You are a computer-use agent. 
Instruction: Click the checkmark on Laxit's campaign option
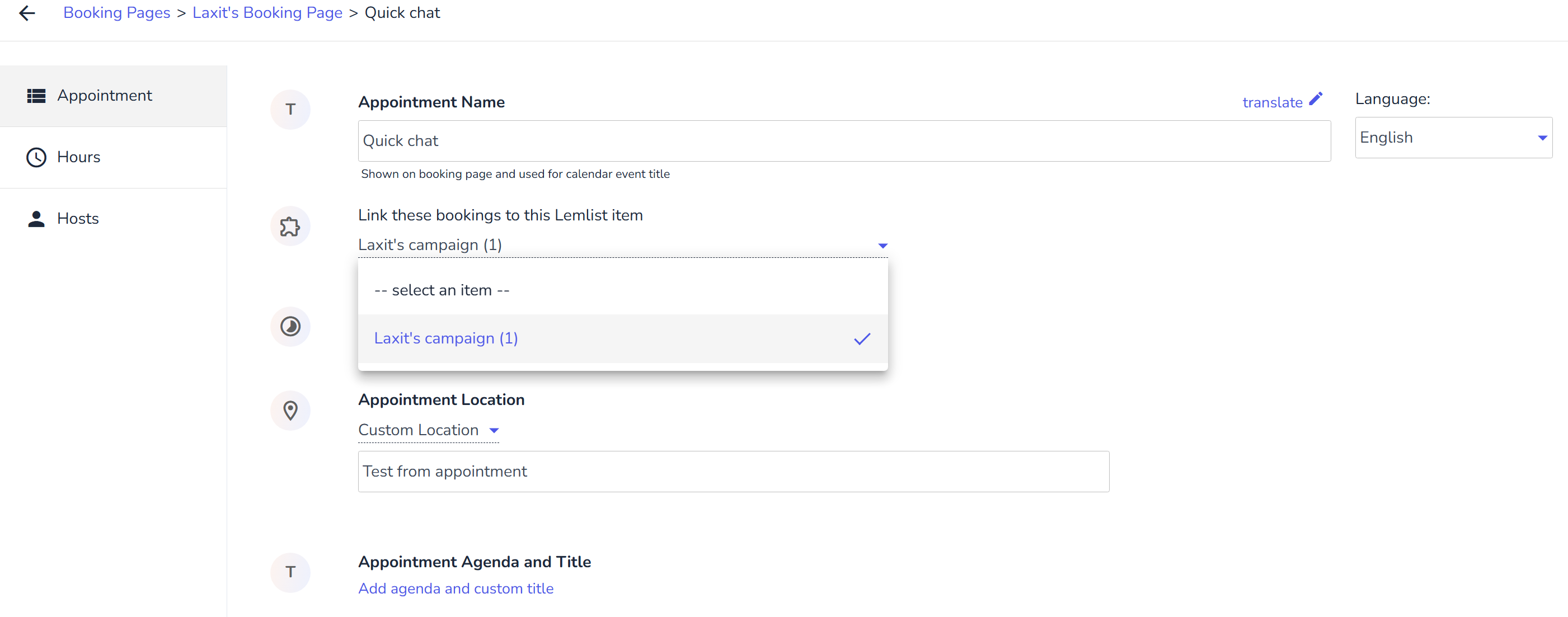click(862, 339)
